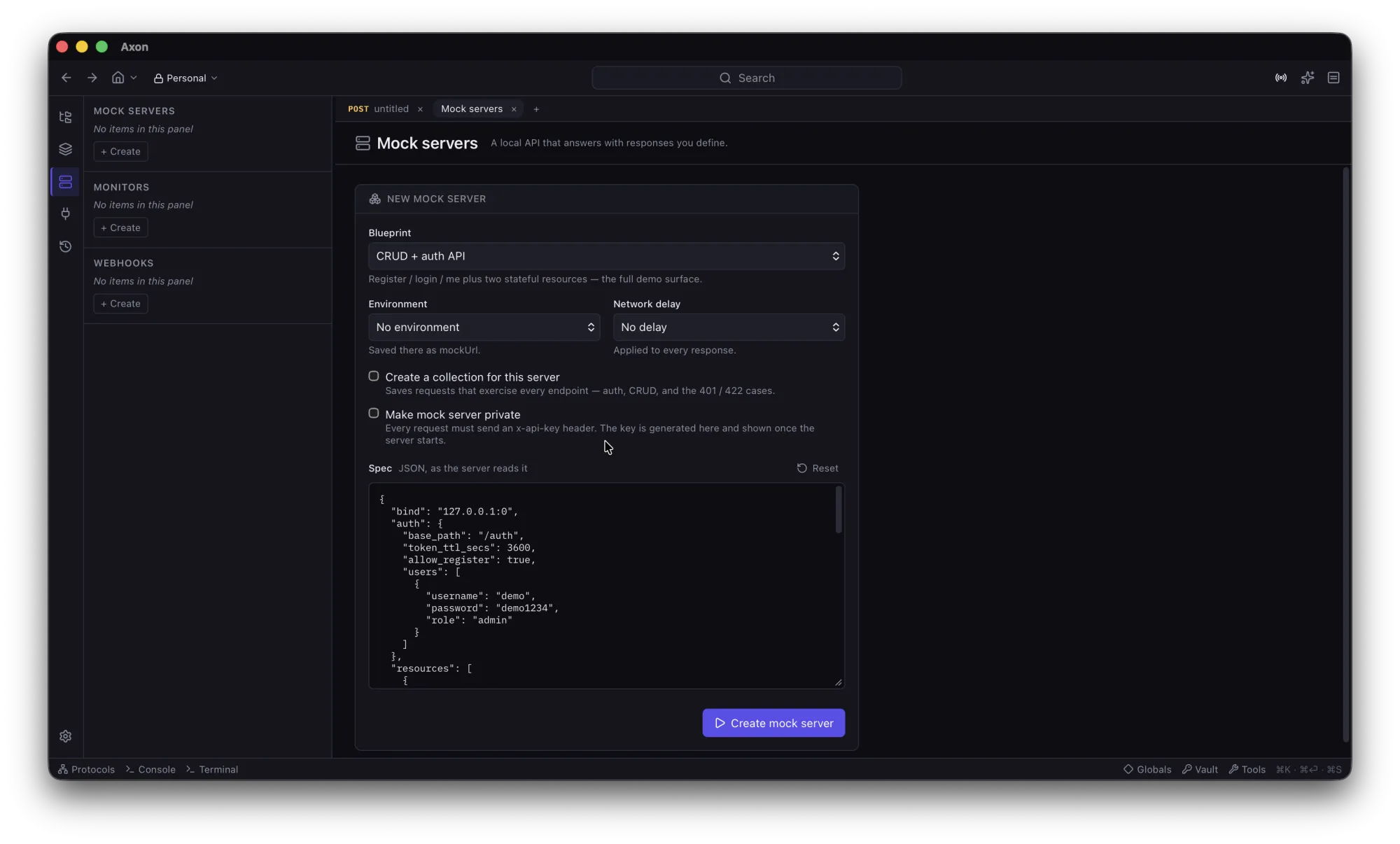
Task: Expand the Personal workspace selector
Action: coord(185,78)
